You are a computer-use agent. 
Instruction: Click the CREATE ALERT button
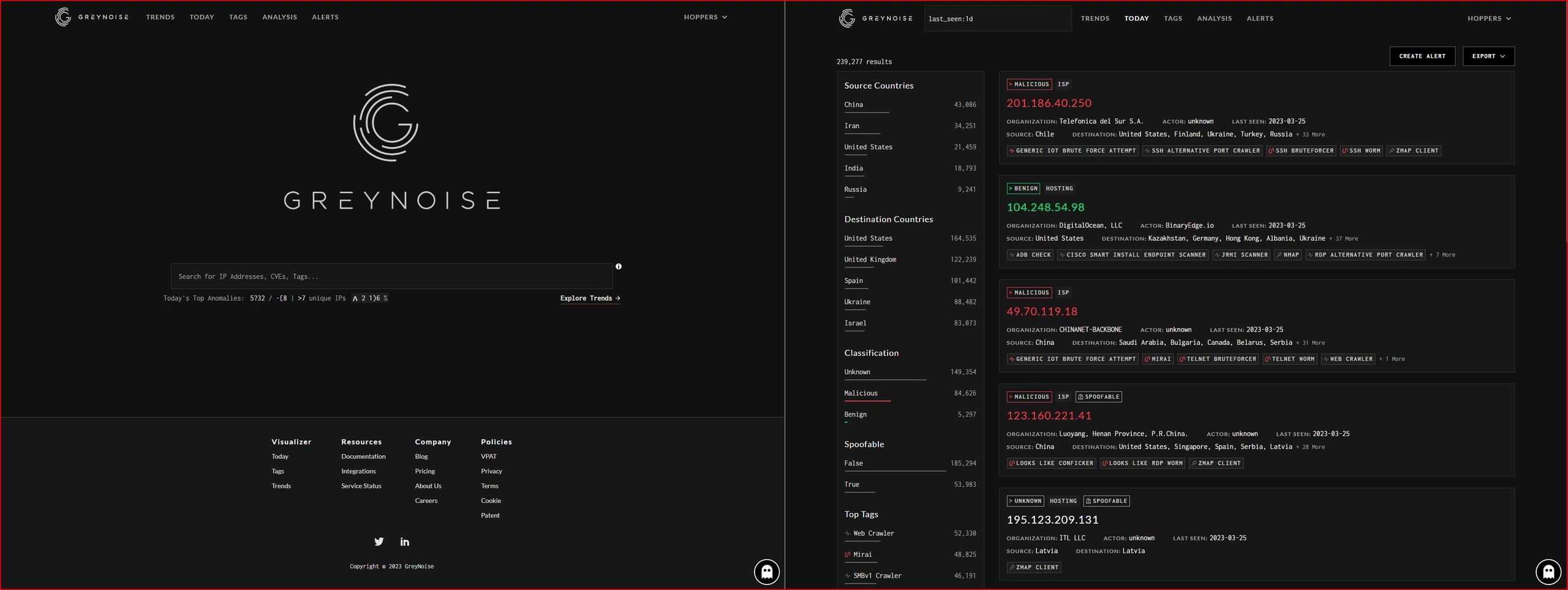click(x=1422, y=56)
